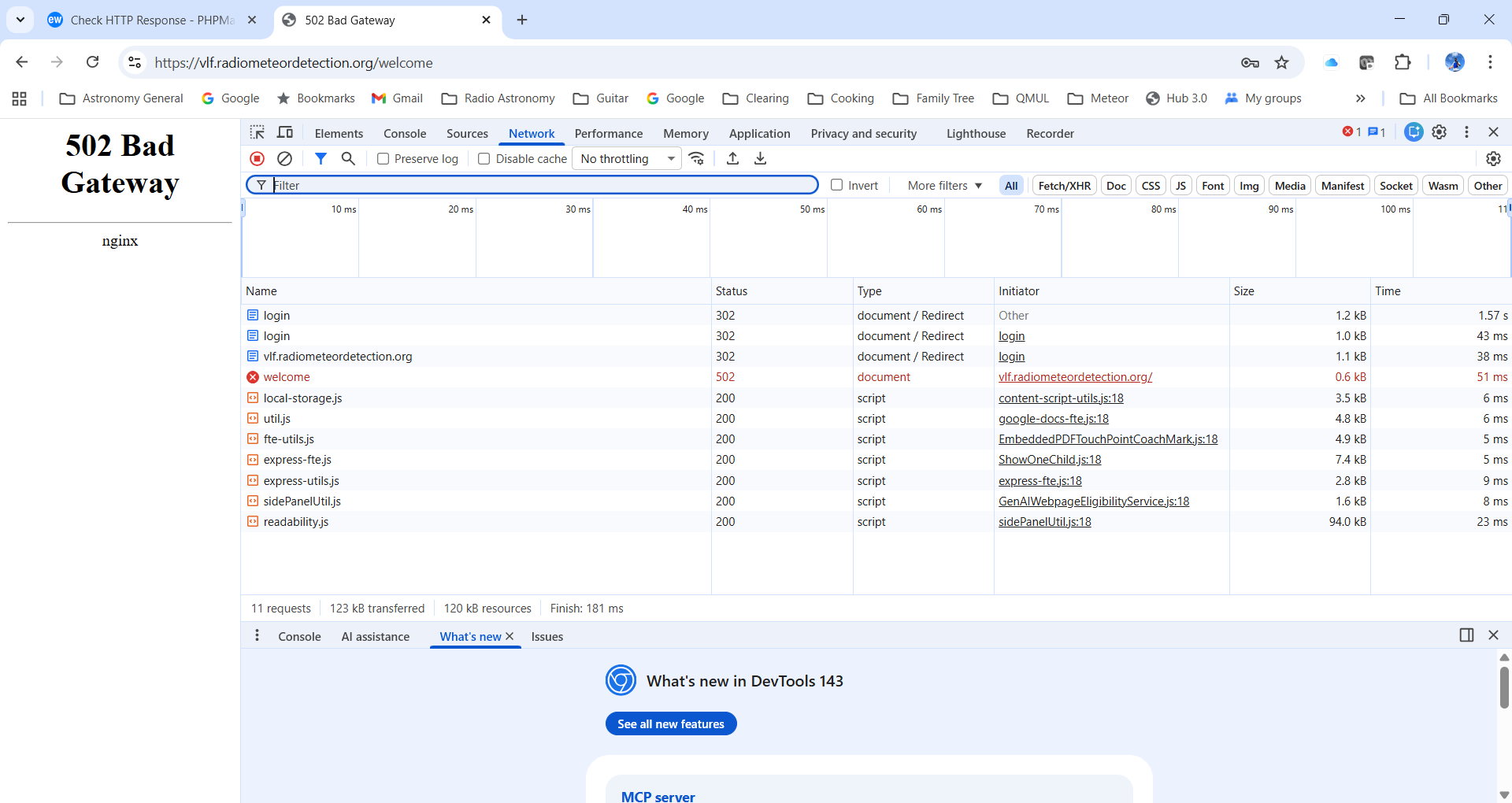This screenshot has height=803, width=1512.
Task: Click the Export HAR download icon
Action: [x=760, y=159]
